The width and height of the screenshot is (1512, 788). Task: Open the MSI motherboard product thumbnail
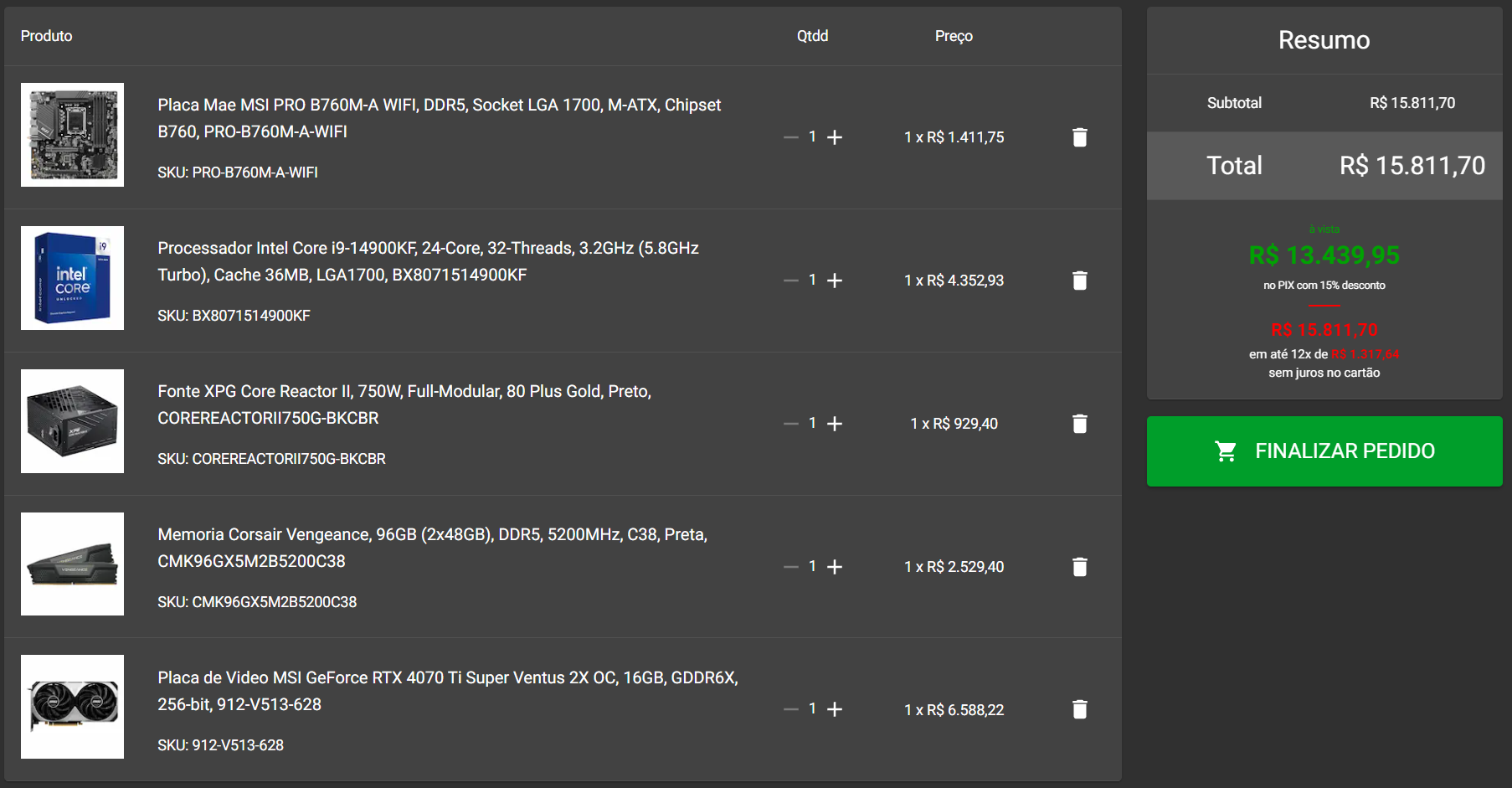pos(72,135)
